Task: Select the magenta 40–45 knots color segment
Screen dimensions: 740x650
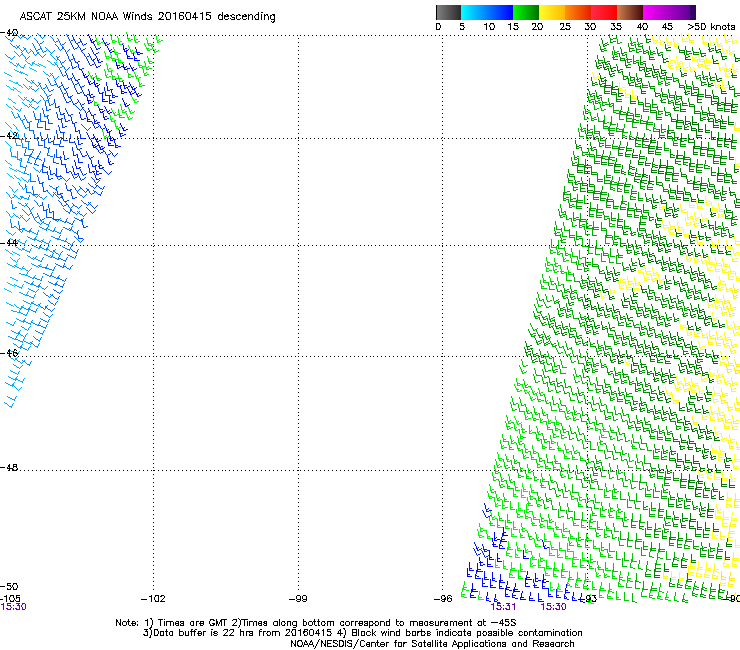Action: click(656, 12)
